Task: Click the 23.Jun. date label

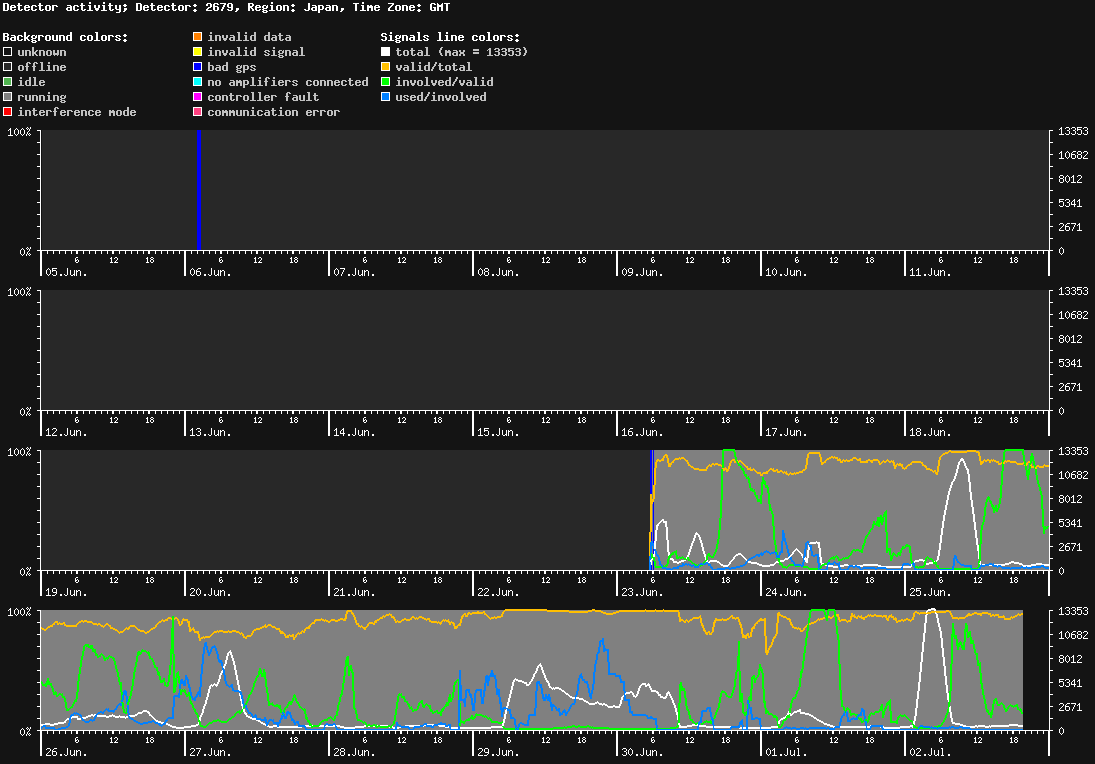Action: (x=642, y=592)
